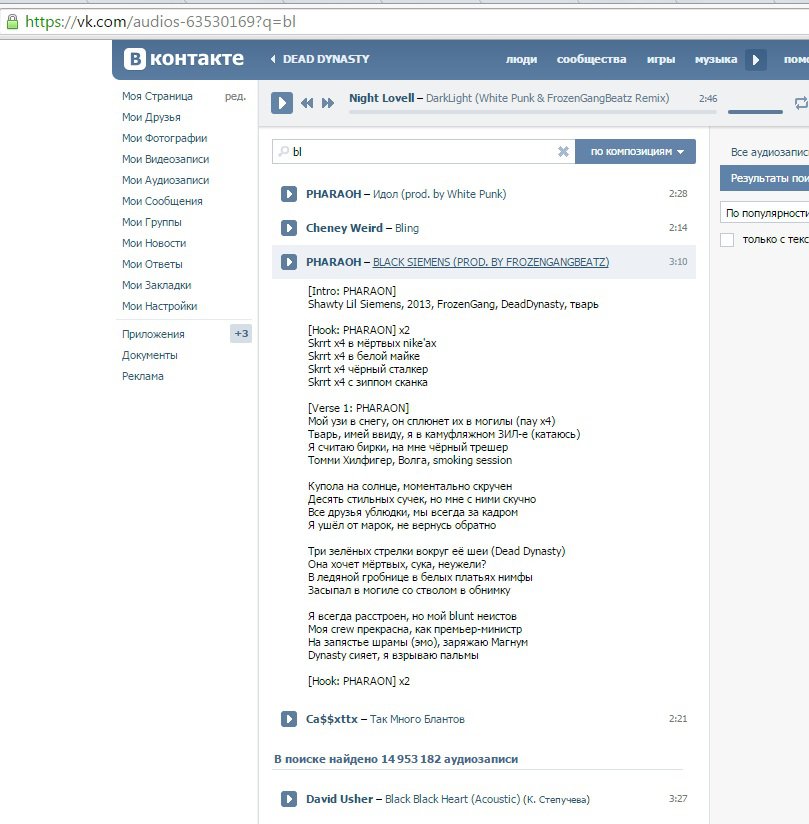This screenshot has width=809, height=824.
Task: Go to 'Мои Друзья'
Action: click(x=151, y=117)
